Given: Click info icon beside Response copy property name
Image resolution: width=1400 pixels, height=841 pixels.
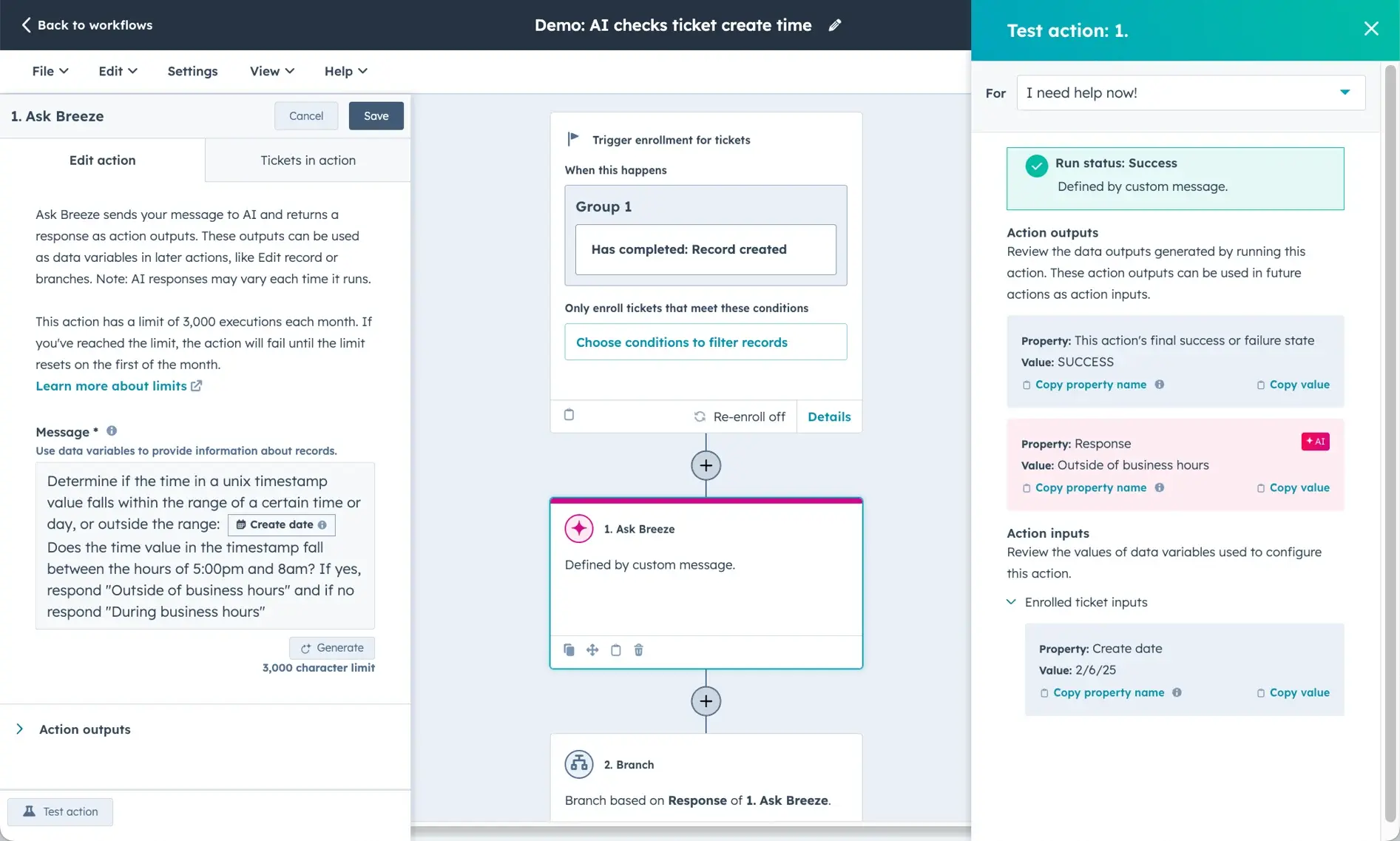Looking at the screenshot, I should pos(1160,487).
